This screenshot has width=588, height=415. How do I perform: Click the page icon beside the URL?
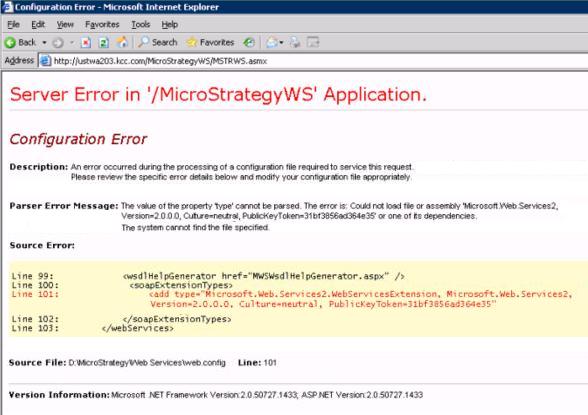(45, 61)
